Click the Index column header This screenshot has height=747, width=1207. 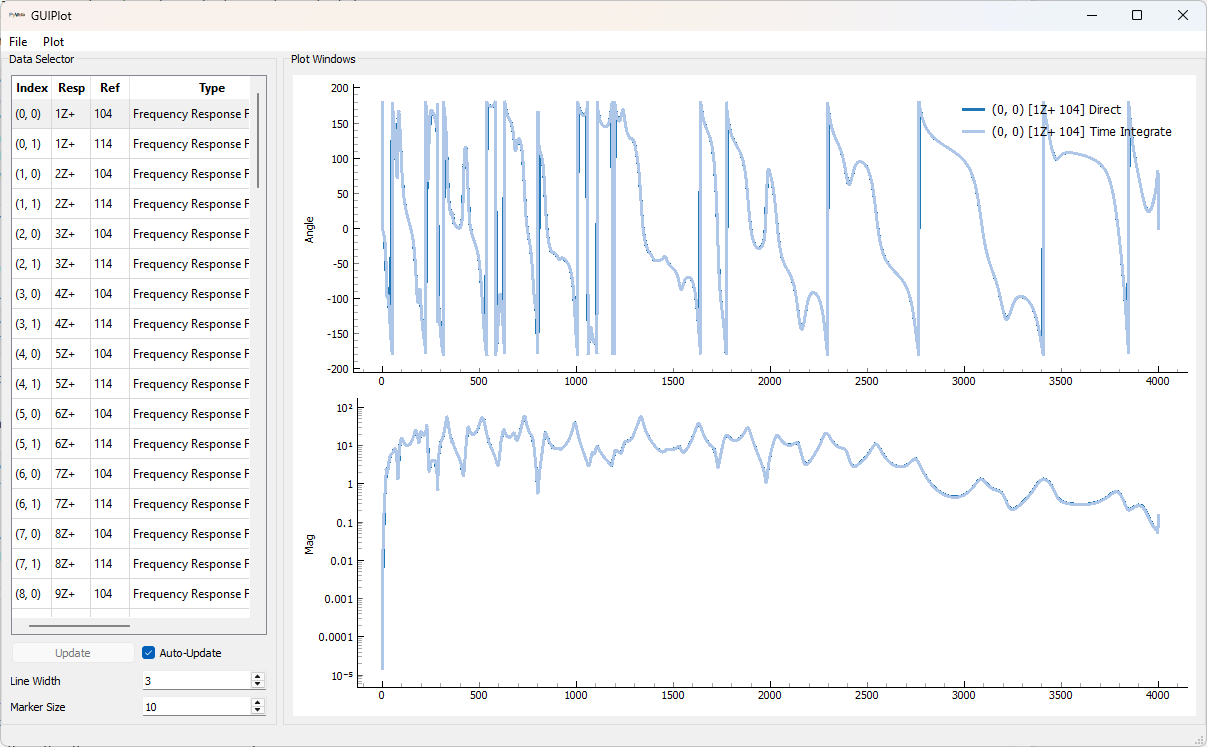32,88
